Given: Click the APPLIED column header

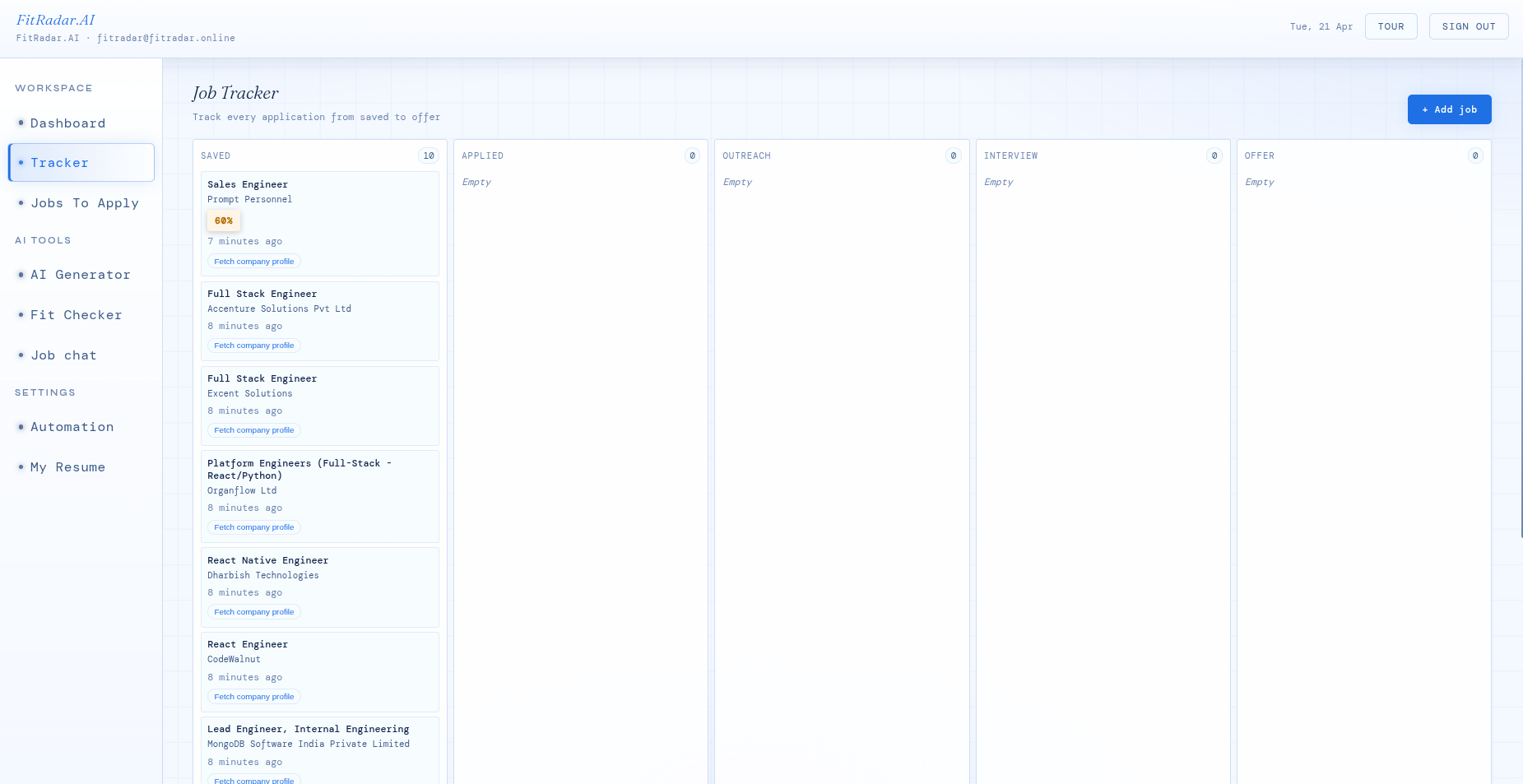Looking at the screenshot, I should (x=482, y=155).
